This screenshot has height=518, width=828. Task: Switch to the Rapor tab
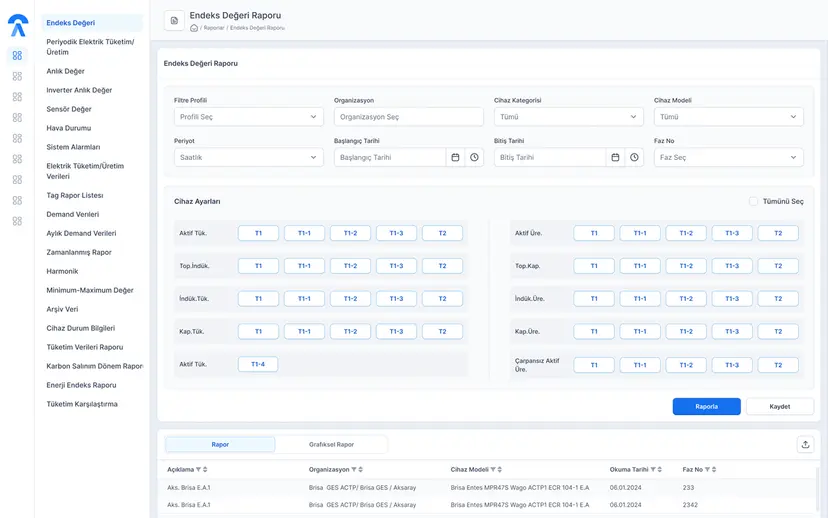220,445
